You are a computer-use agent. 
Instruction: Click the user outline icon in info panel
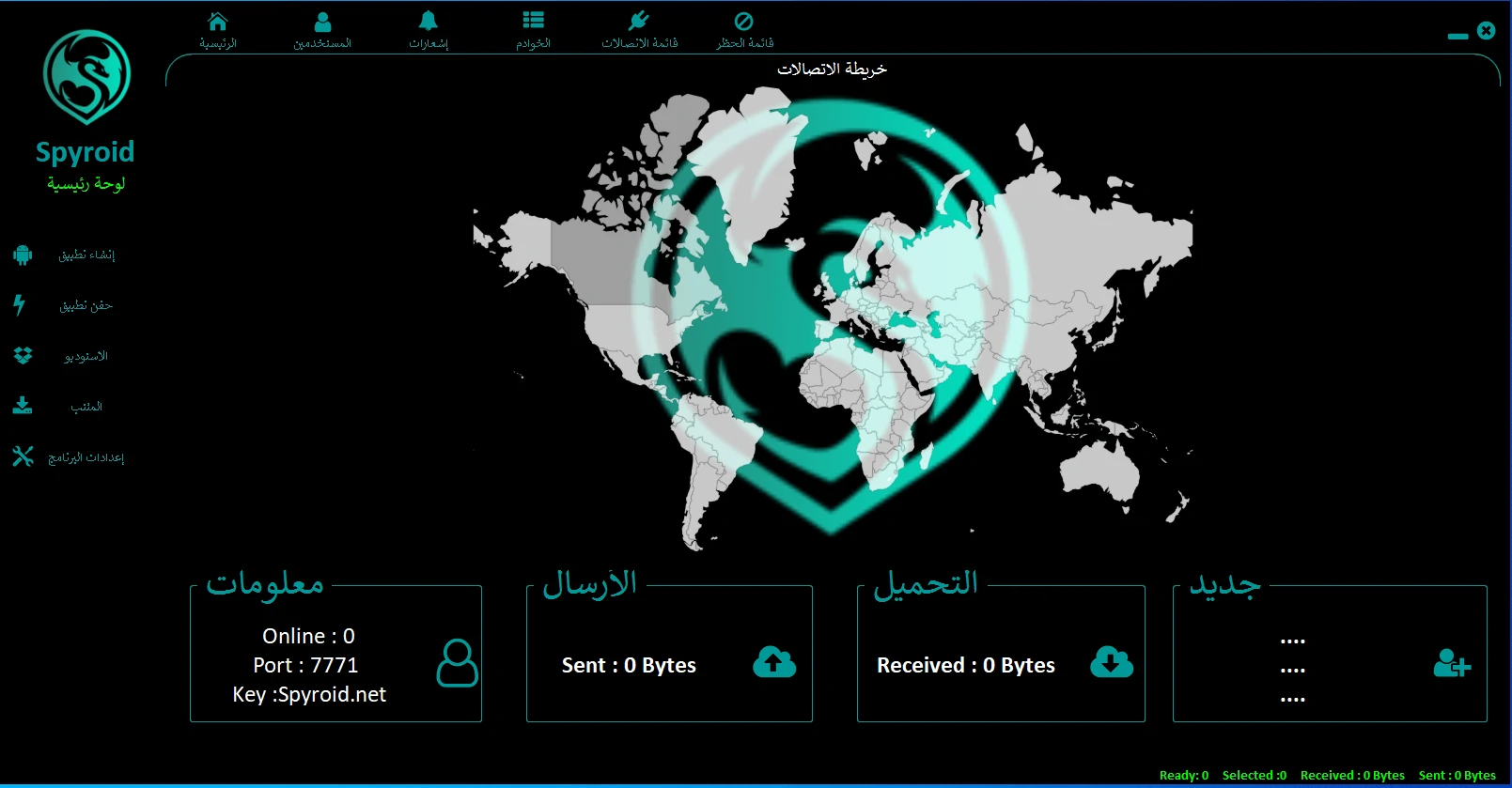tap(457, 663)
